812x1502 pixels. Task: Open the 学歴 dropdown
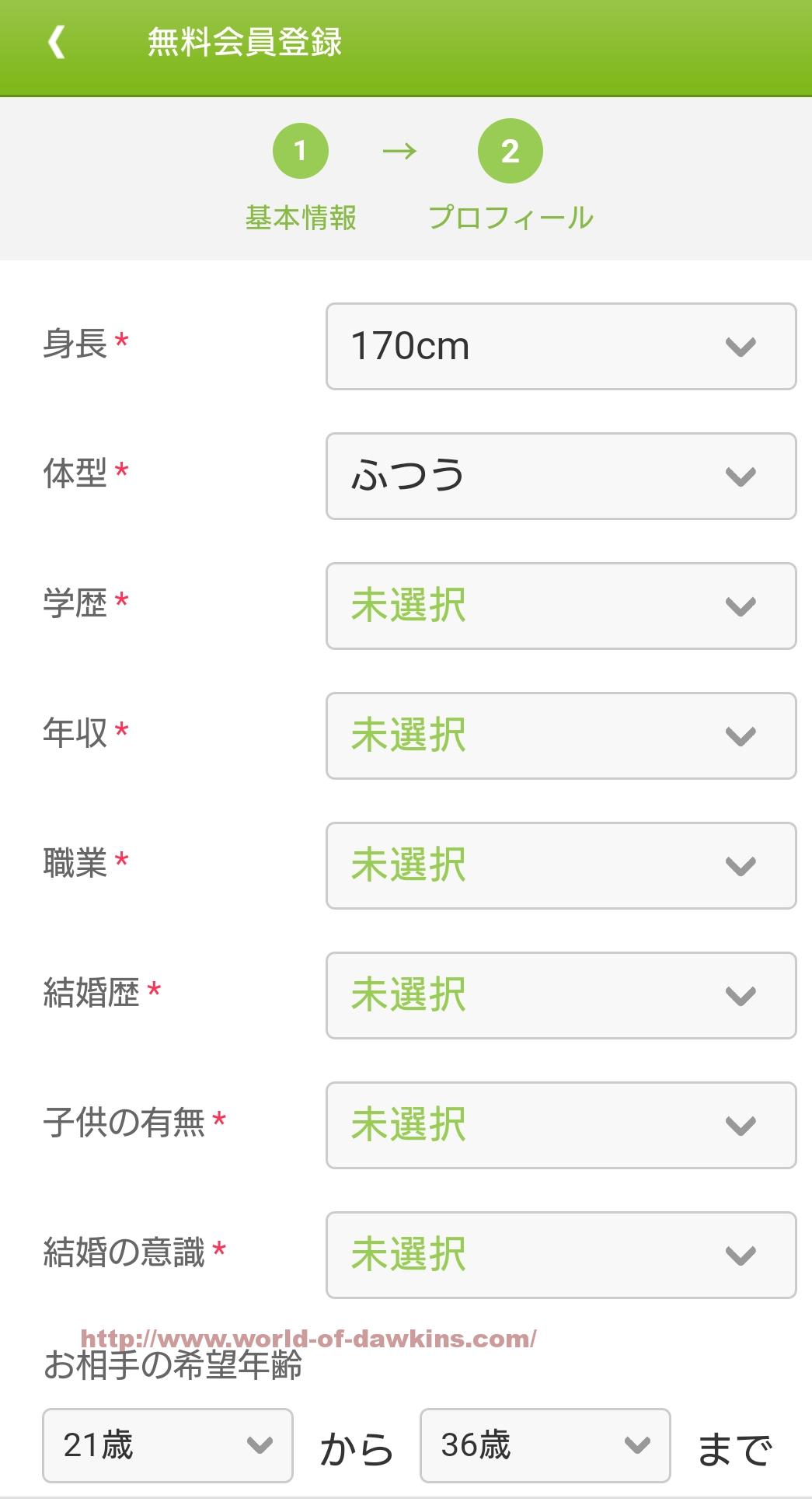560,606
